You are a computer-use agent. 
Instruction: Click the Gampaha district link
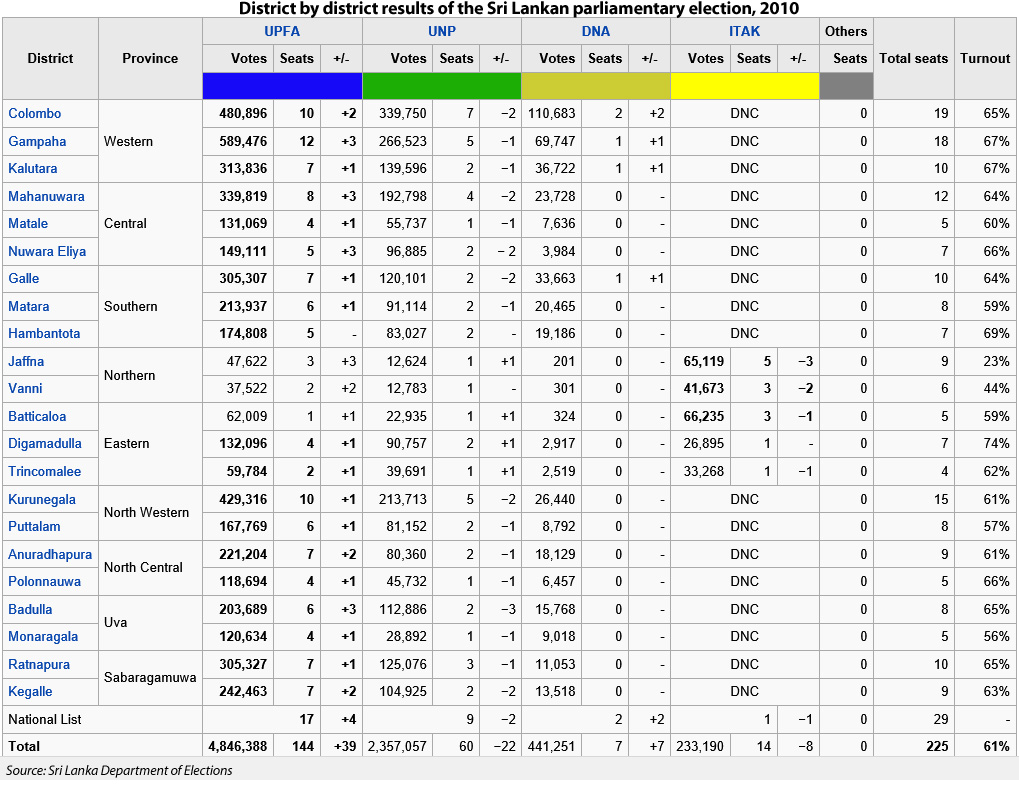pyautogui.click(x=37, y=142)
